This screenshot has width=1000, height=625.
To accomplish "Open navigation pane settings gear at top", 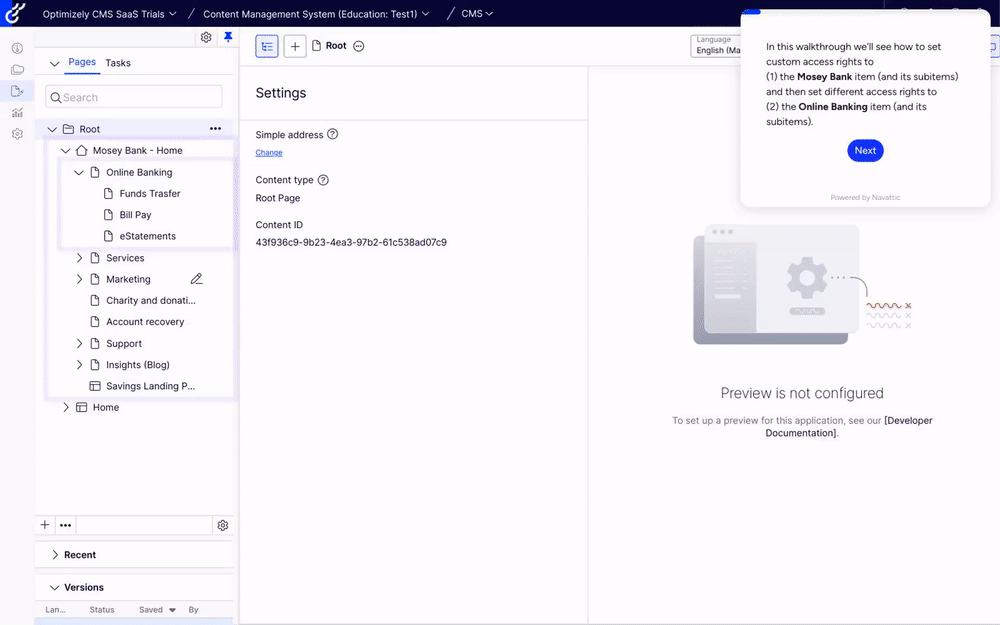I will coord(206,37).
